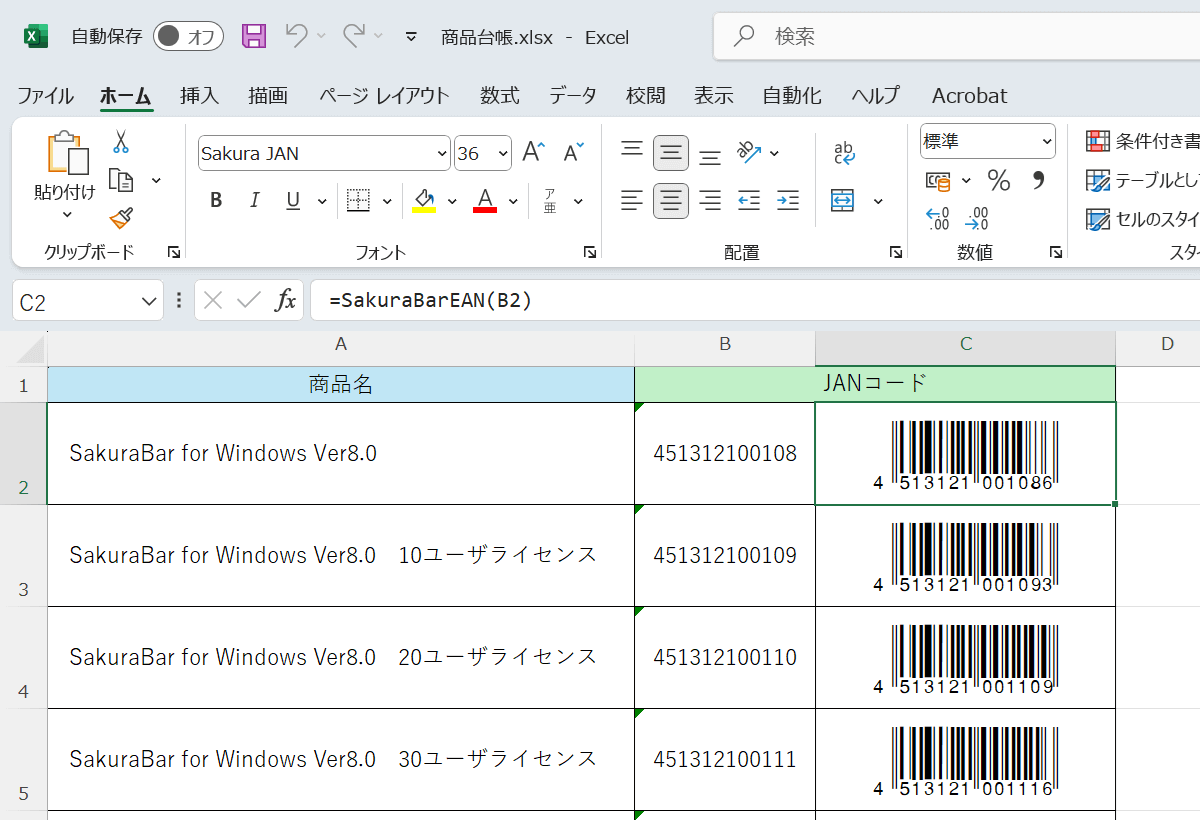Open the Sakura JAN font dropdown
This screenshot has width=1200, height=820.
pyautogui.click(x=440, y=153)
